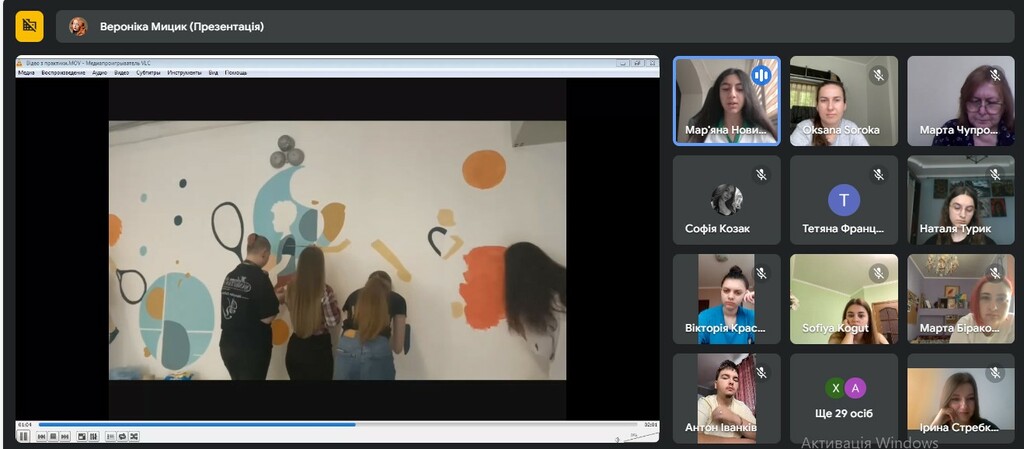Toggle VLC shuffle (random) button
Image resolution: width=1024 pixels, height=449 pixels.
tap(133, 436)
